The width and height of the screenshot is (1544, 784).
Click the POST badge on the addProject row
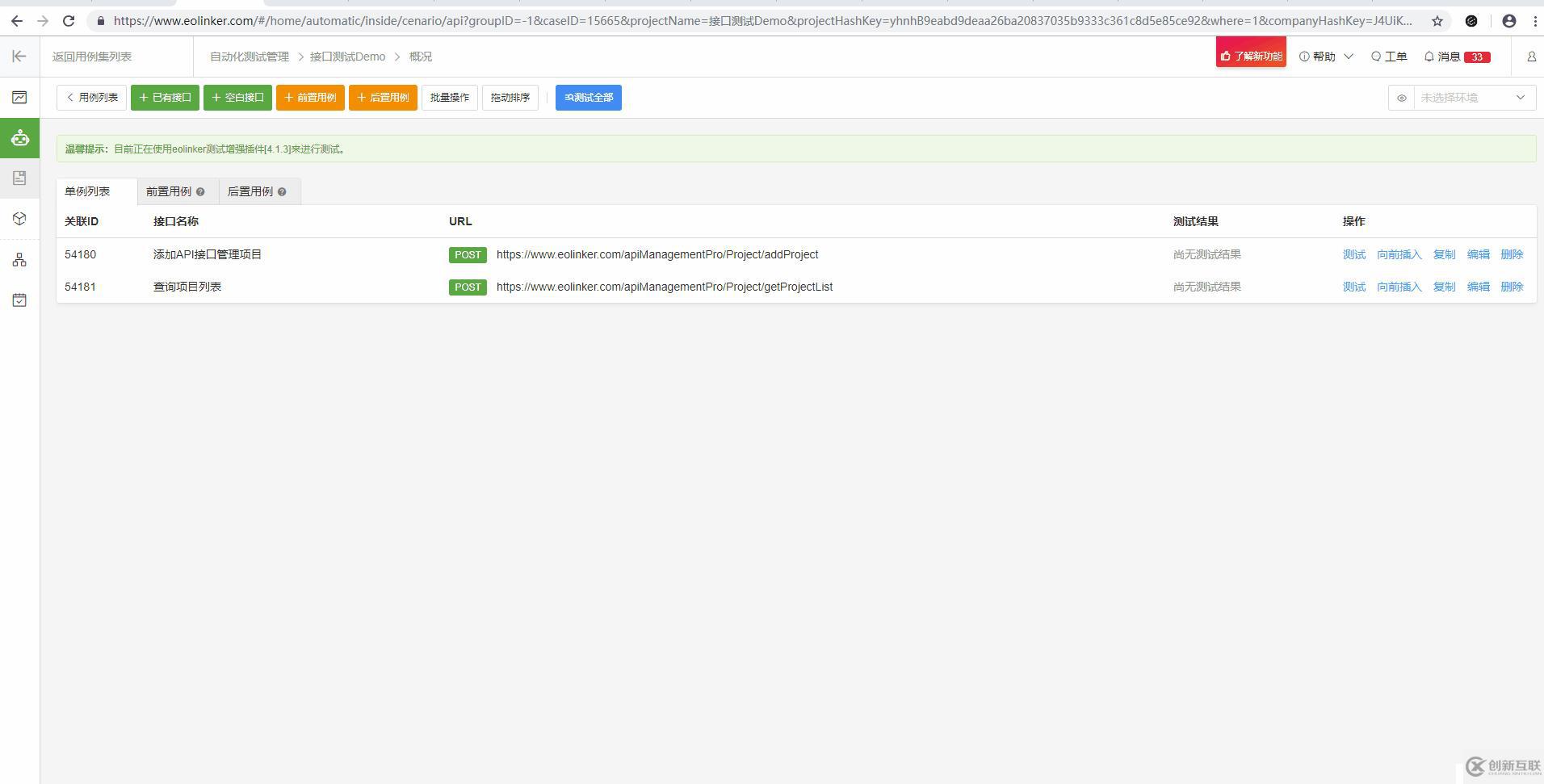468,255
